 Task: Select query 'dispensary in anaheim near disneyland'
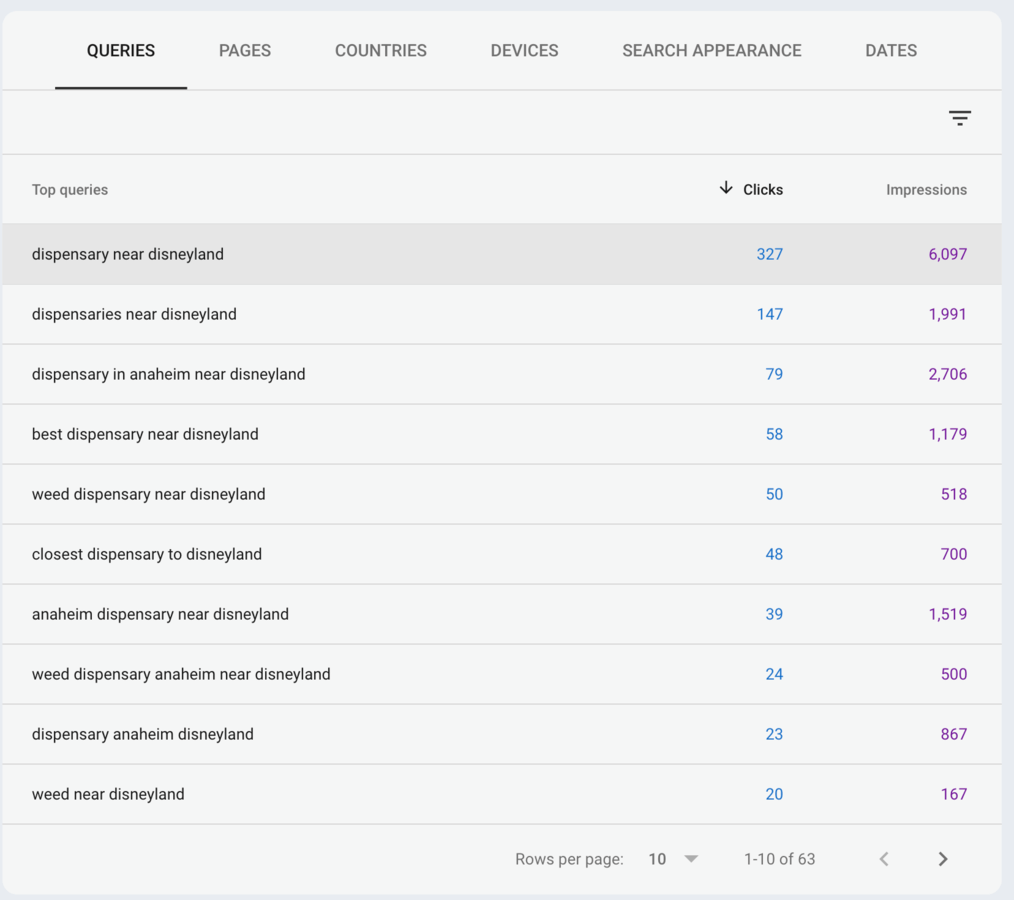[x=168, y=374]
